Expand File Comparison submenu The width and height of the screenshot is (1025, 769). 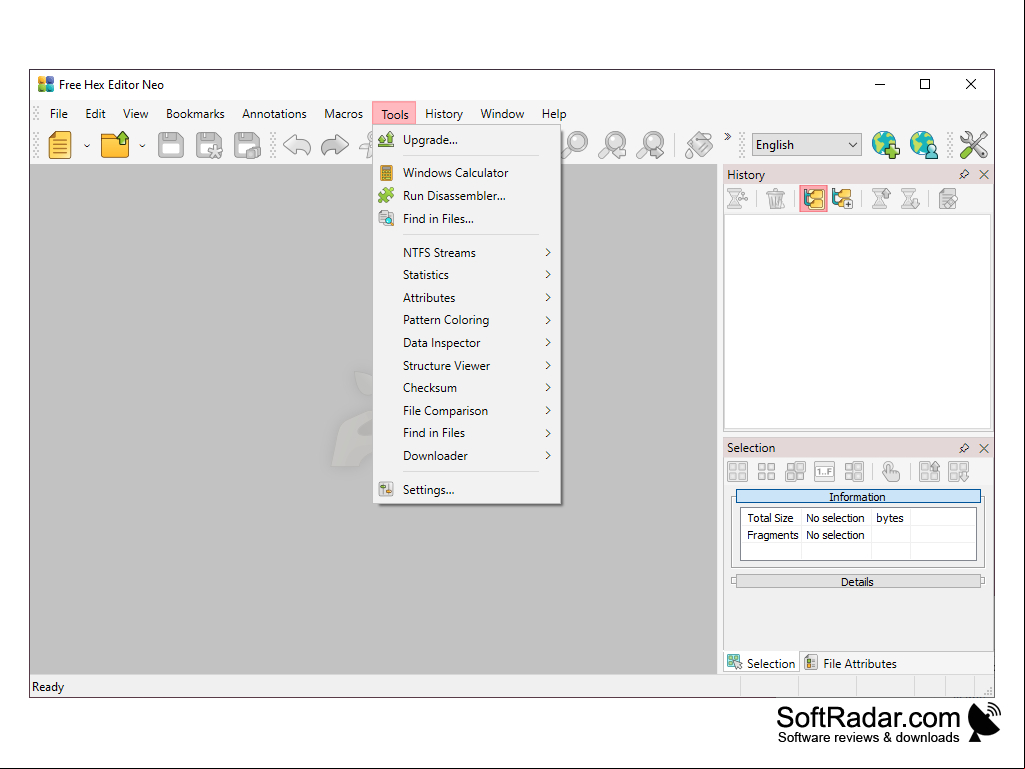coord(467,411)
